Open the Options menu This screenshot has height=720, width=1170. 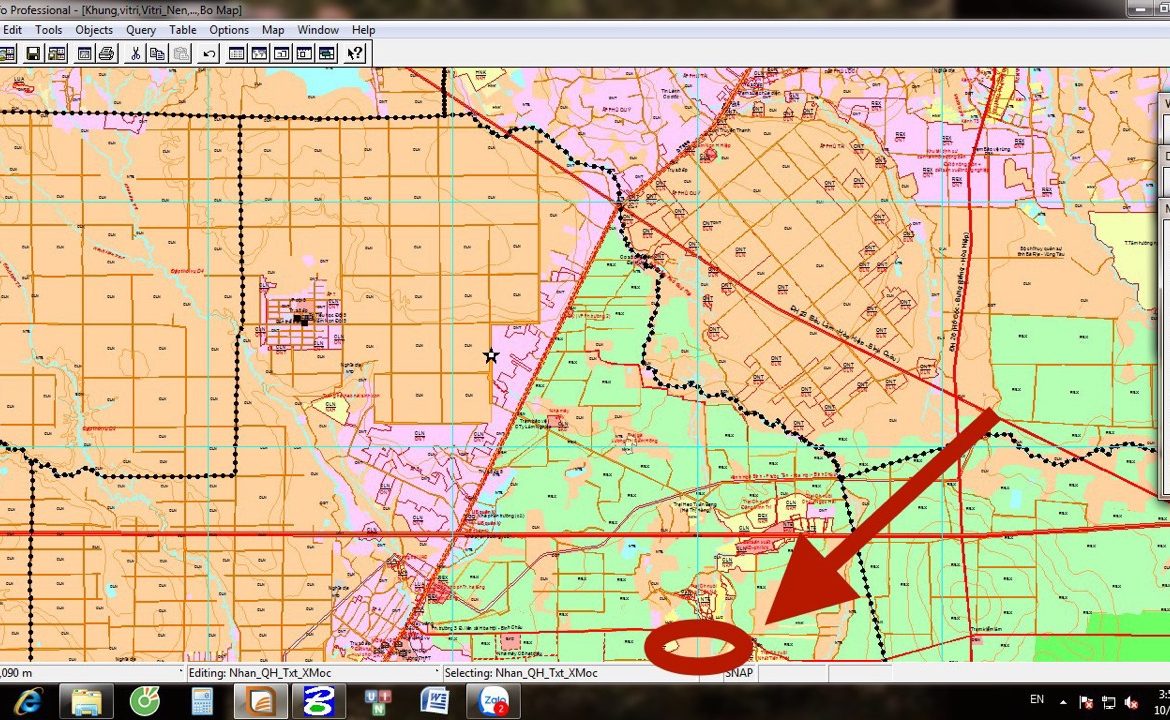228,30
